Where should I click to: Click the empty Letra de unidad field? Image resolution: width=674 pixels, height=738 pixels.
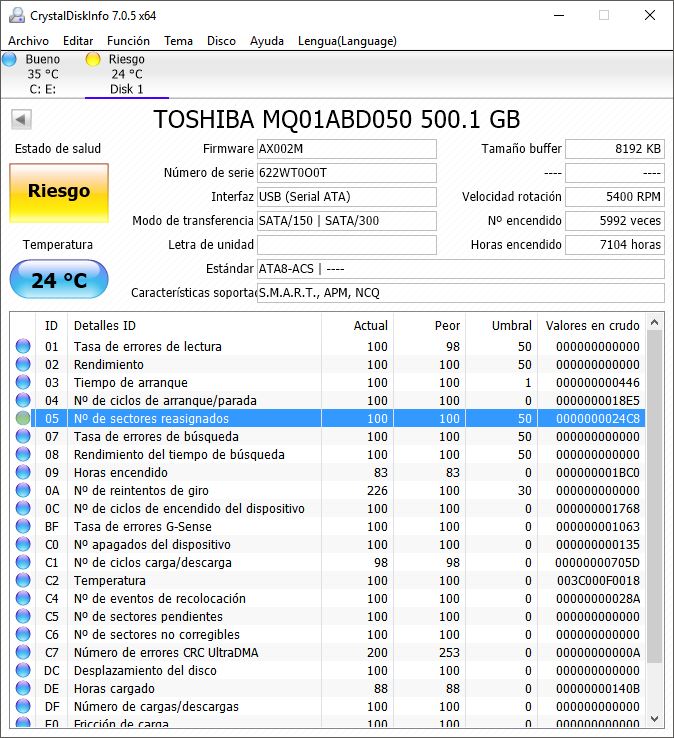pos(347,245)
